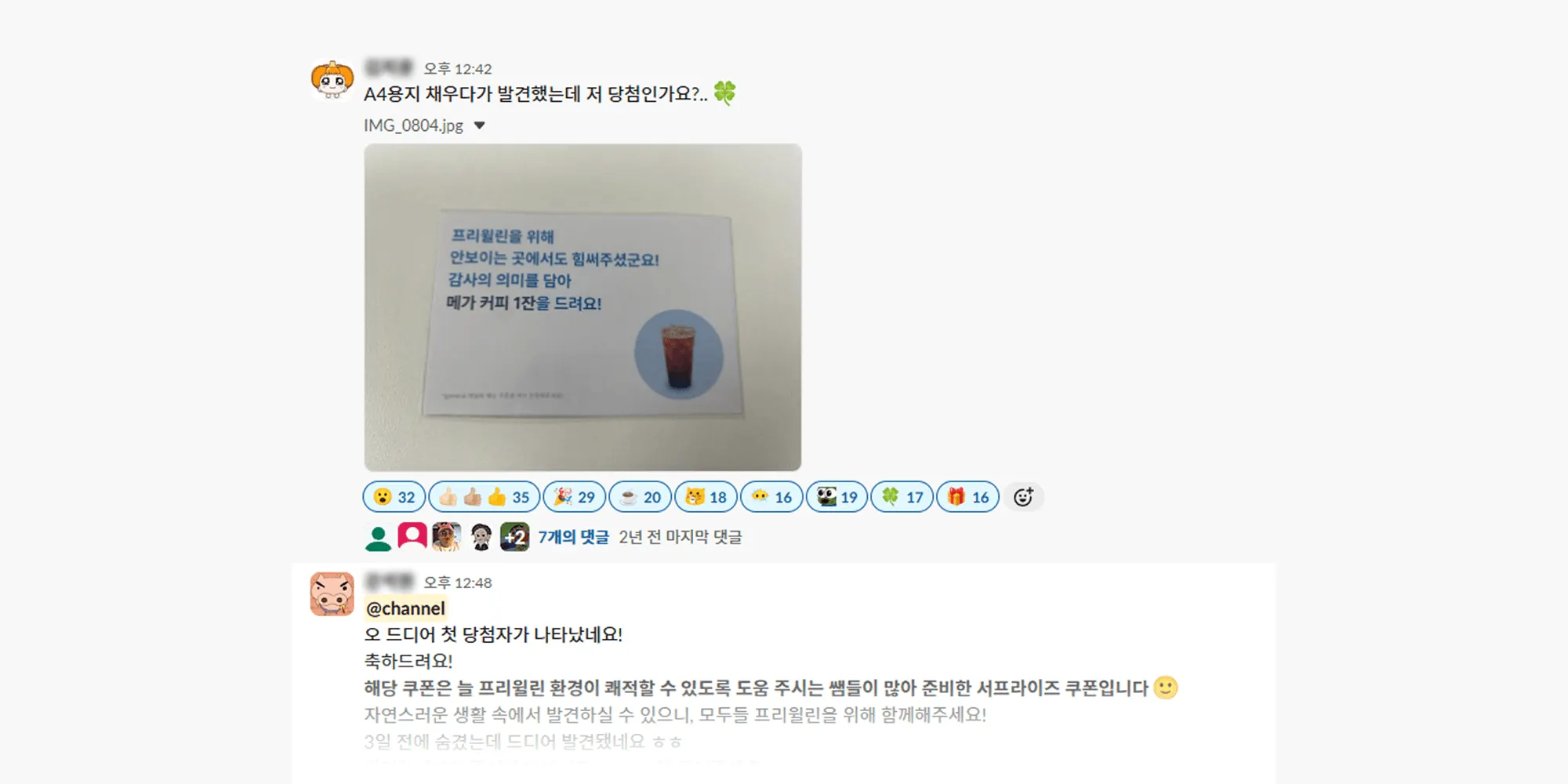Toggle the surprised face reaction with 32
This screenshot has height=784, width=1568.
tap(394, 497)
